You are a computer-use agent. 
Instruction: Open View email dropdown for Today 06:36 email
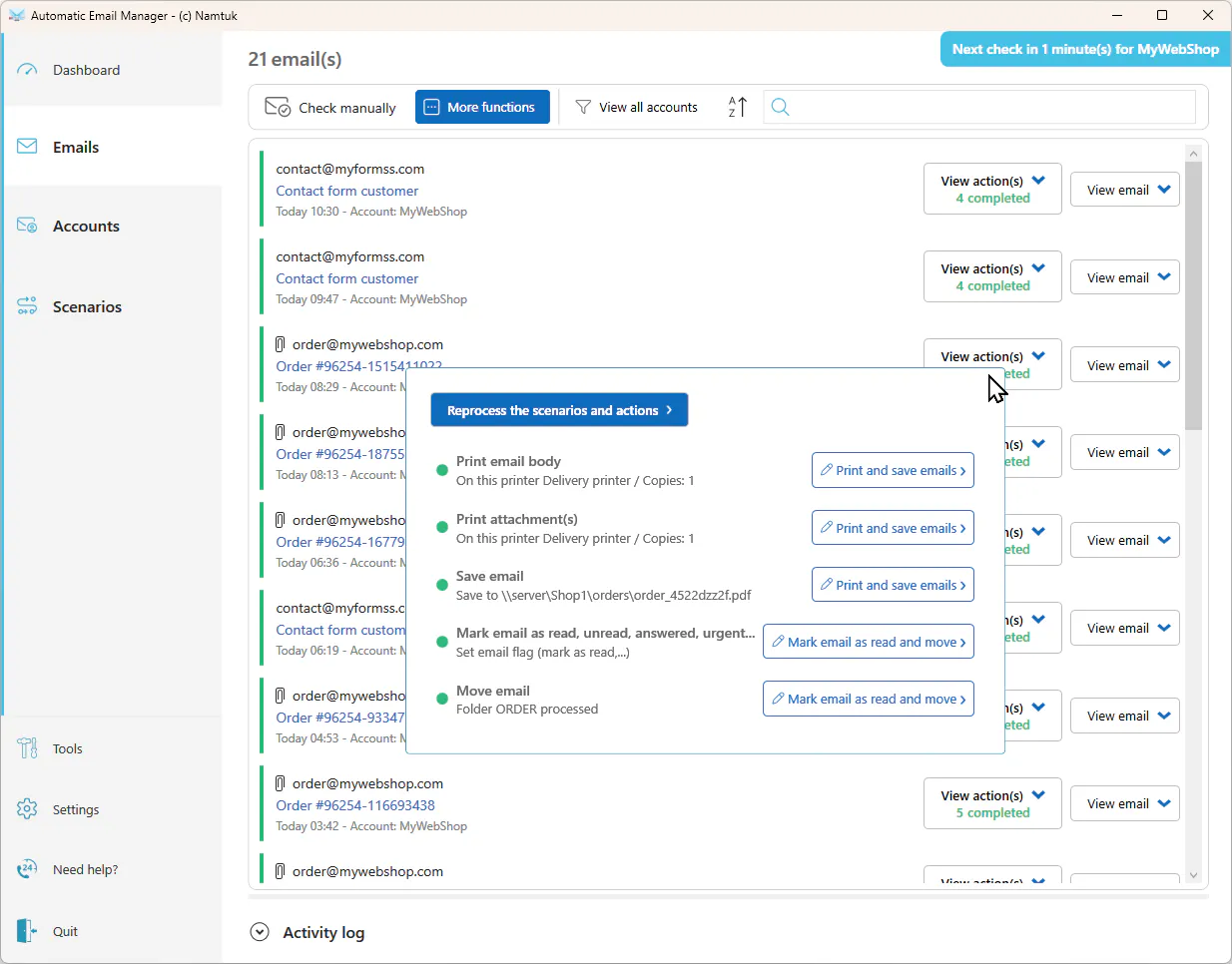(1125, 540)
